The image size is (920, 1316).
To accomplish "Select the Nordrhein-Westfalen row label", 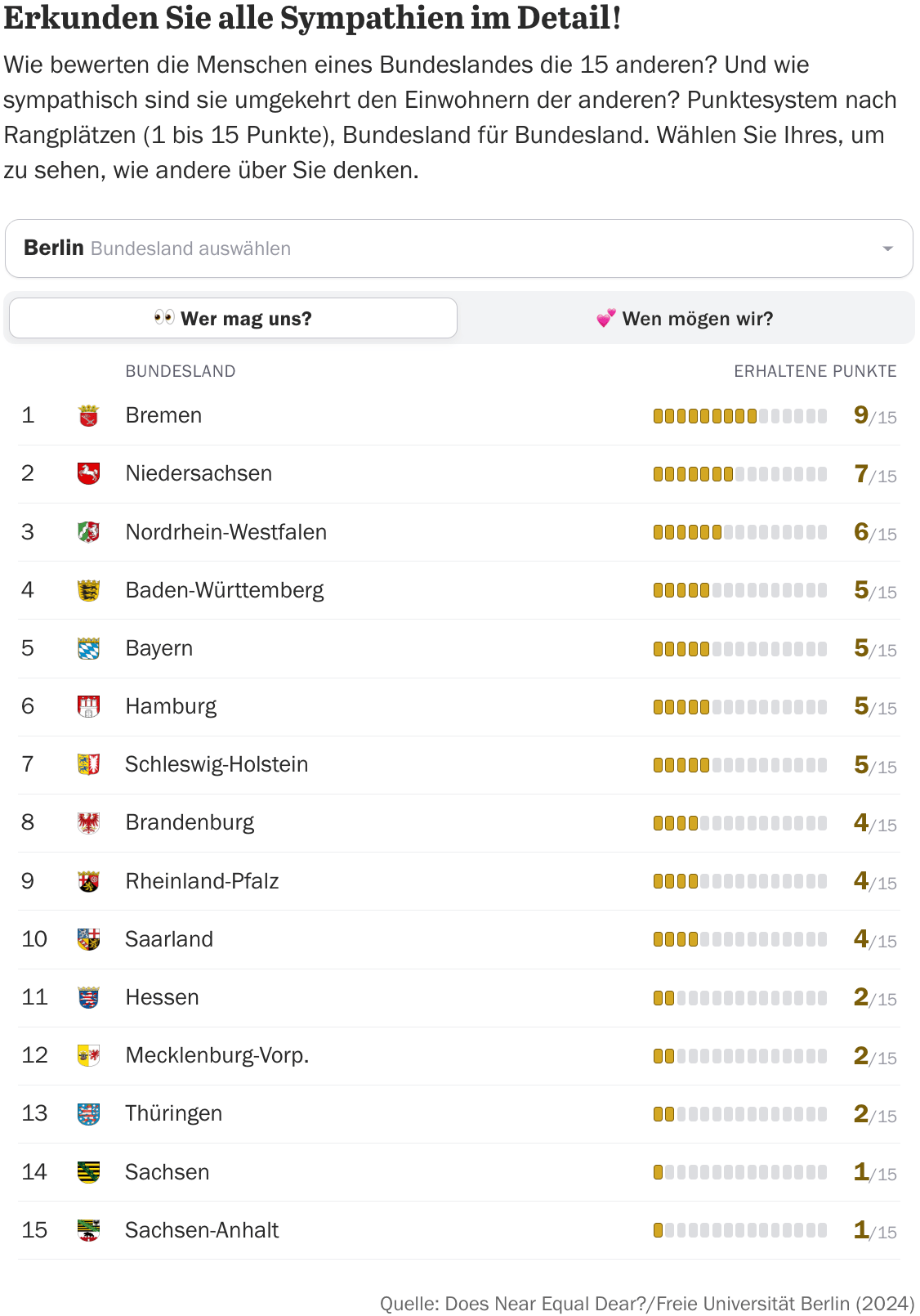I will [226, 532].
